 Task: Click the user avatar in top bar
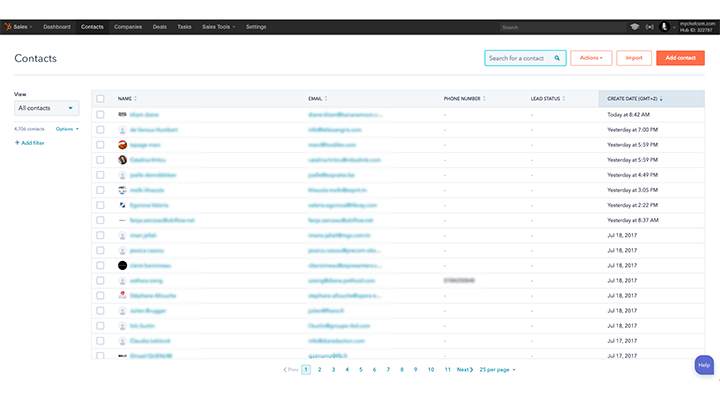coord(664,27)
